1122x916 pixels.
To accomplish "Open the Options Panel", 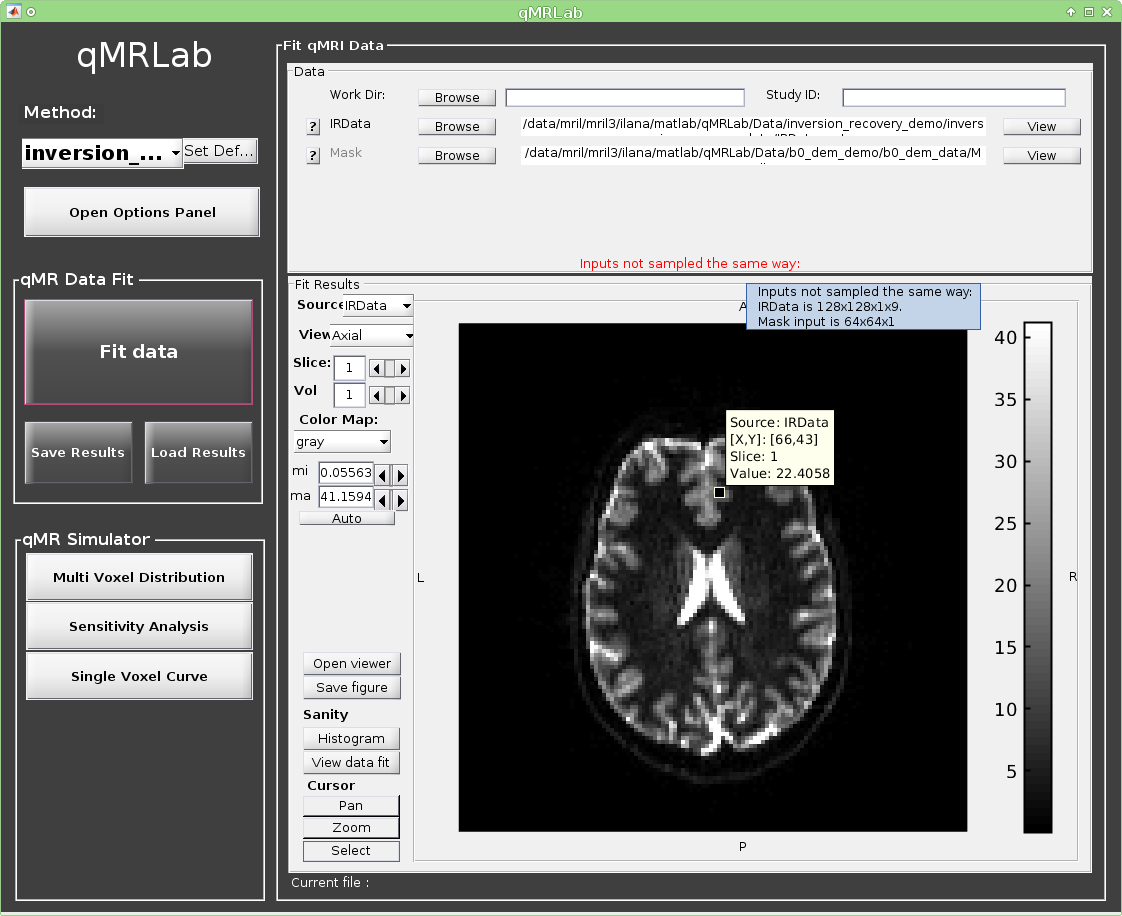I will click(141, 211).
